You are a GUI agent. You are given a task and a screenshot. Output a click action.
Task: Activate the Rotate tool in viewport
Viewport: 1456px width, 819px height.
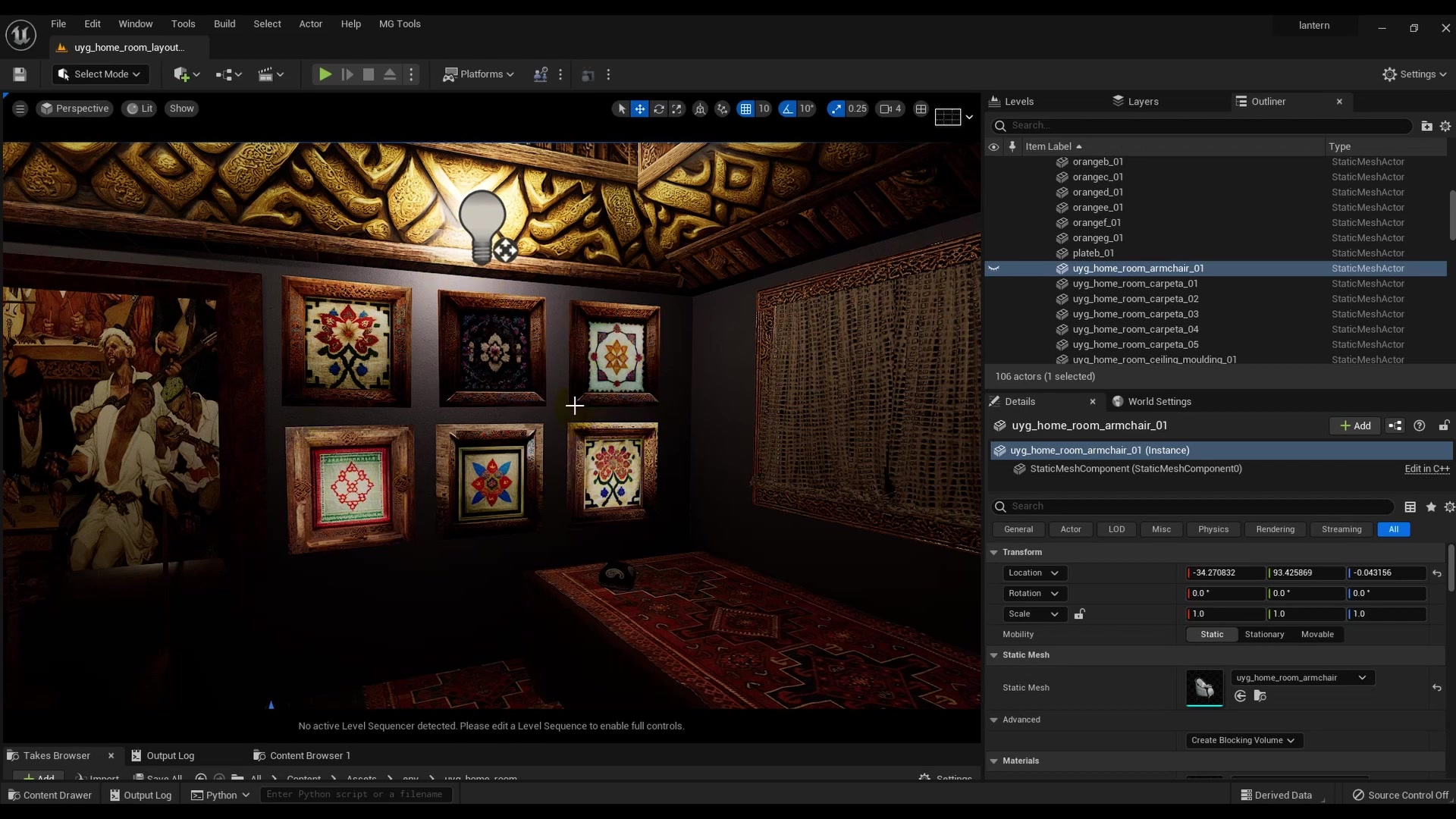tap(659, 108)
